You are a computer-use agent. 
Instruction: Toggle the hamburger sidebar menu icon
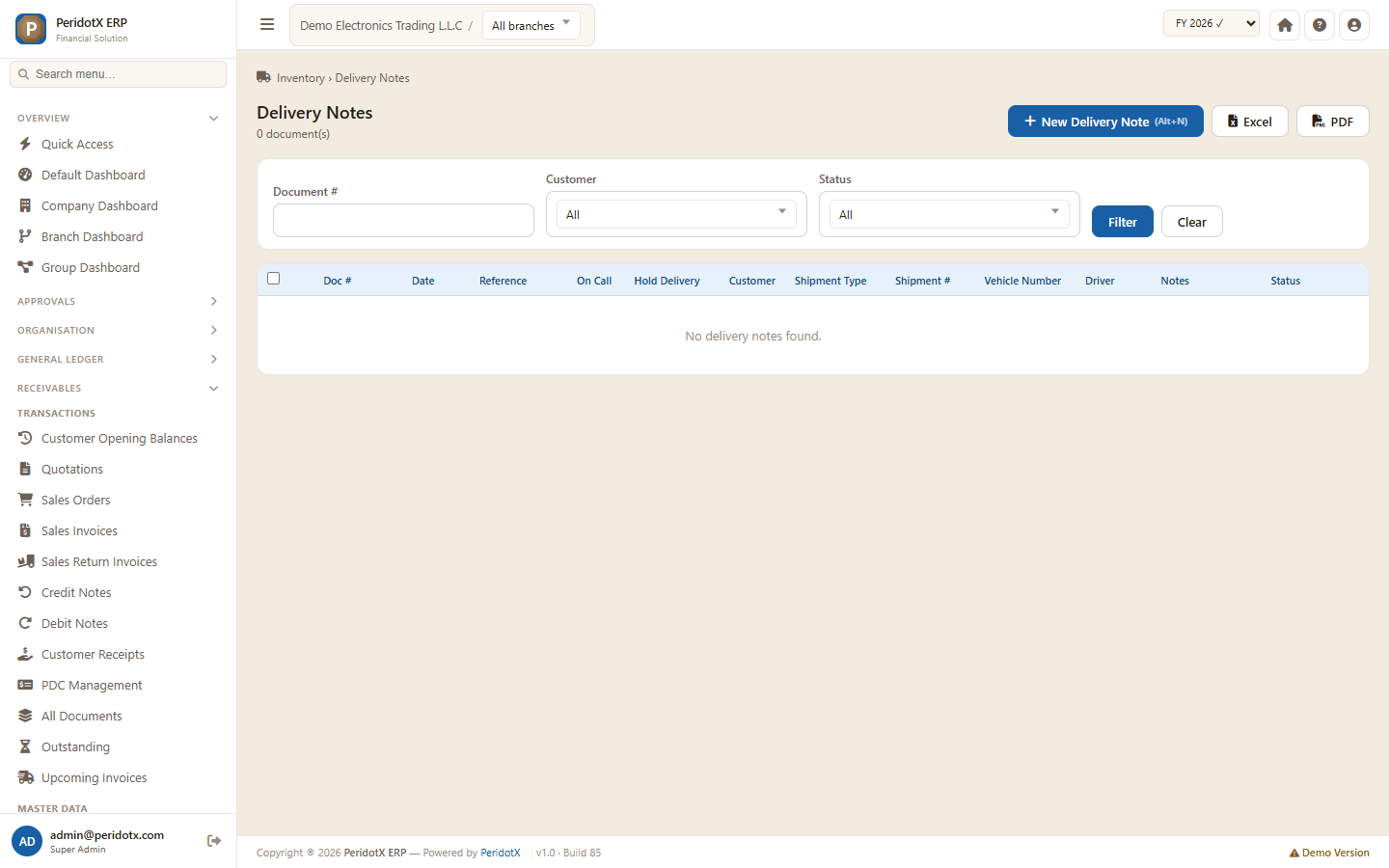267,25
